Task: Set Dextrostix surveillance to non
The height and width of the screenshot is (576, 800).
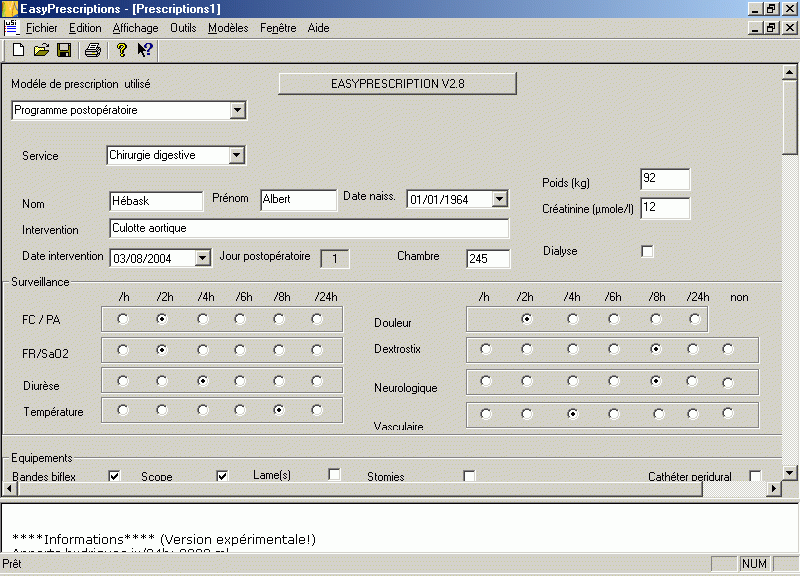Action: tap(728, 349)
